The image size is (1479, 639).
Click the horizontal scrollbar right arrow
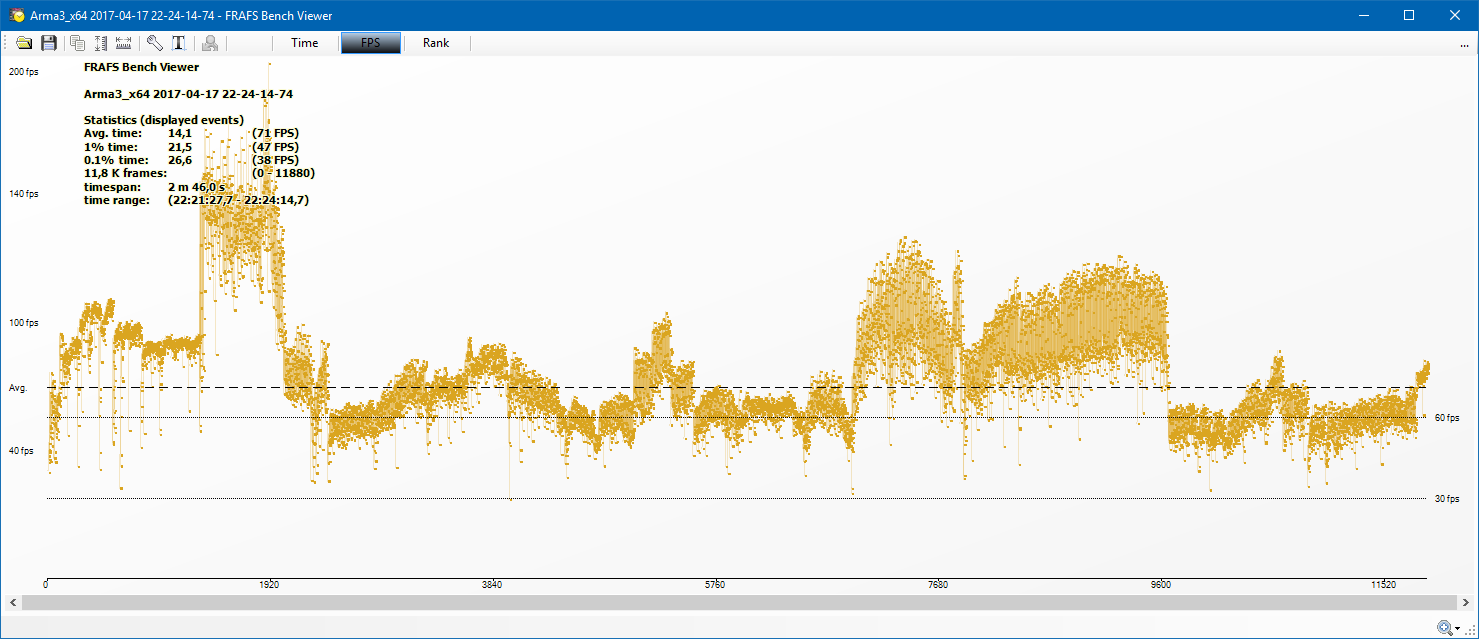[1465, 603]
